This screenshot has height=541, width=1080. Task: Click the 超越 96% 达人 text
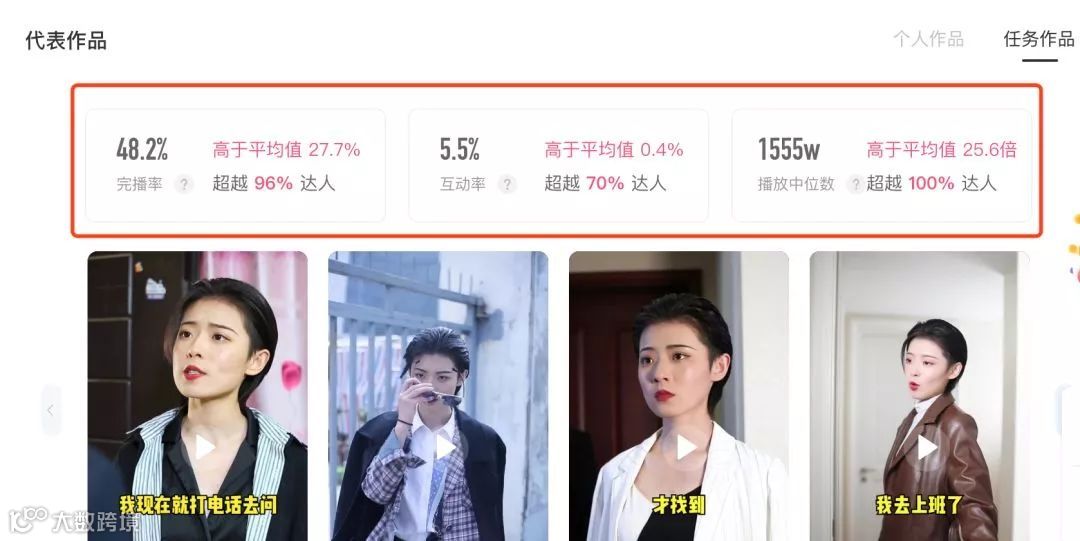pos(273,183)
